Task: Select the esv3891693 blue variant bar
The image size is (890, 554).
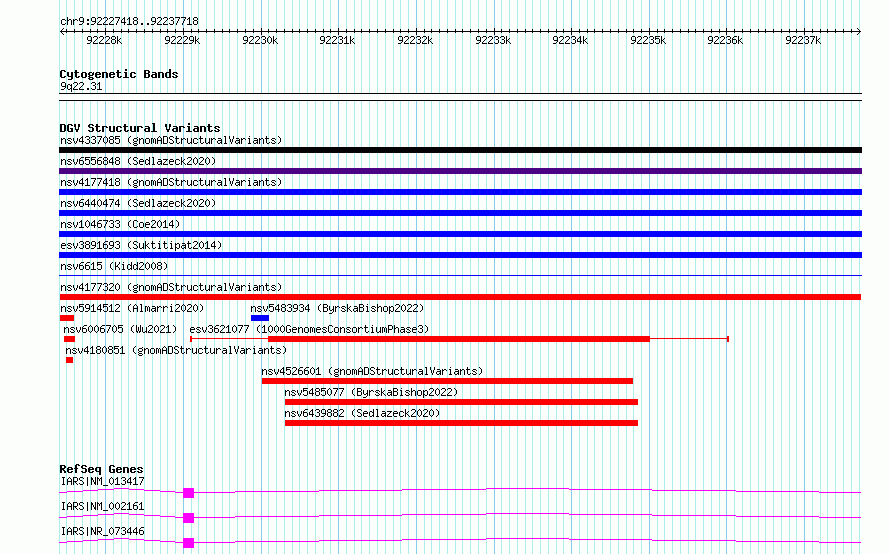Action: (460, 255)
